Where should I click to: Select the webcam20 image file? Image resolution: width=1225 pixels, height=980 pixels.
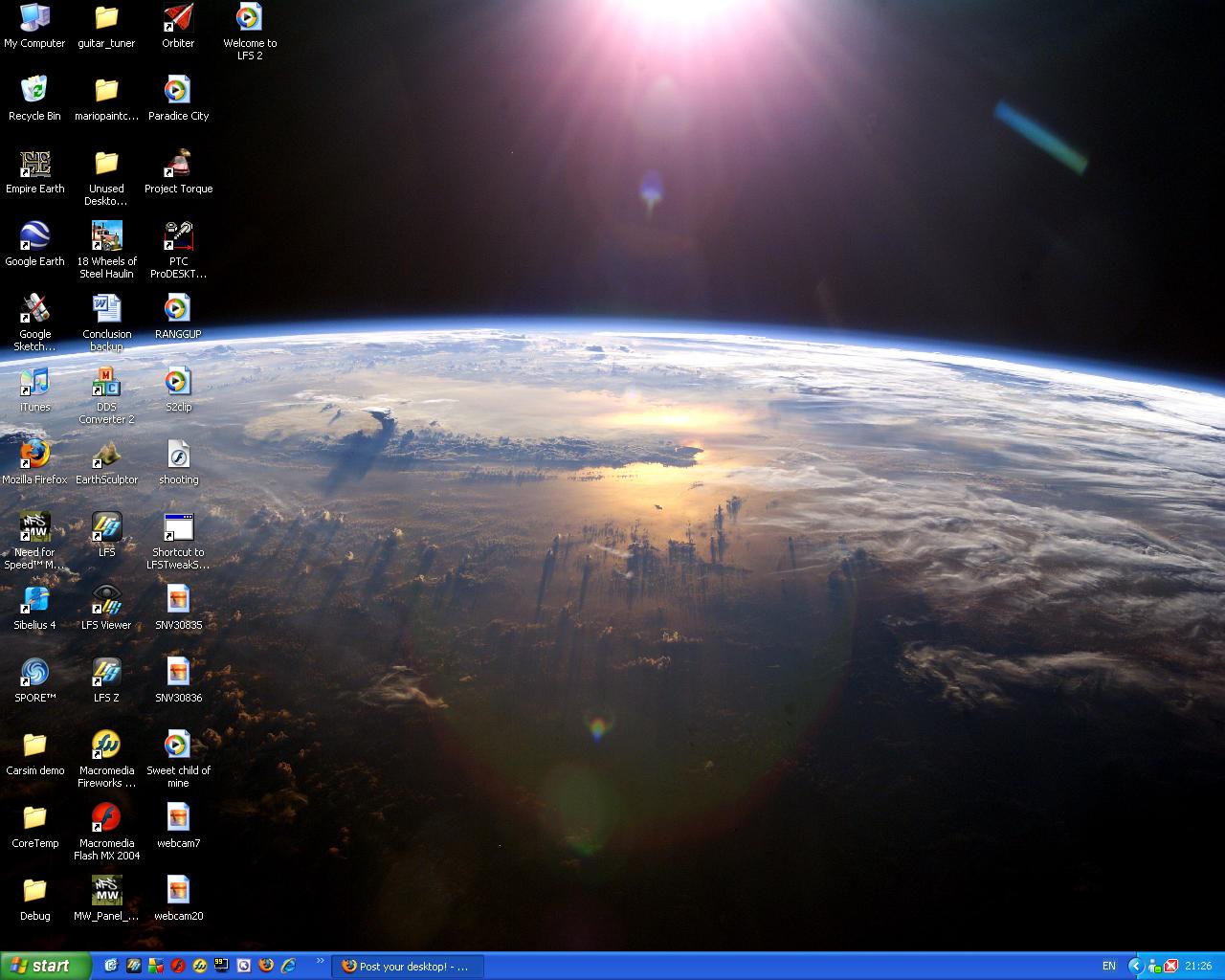178,899
